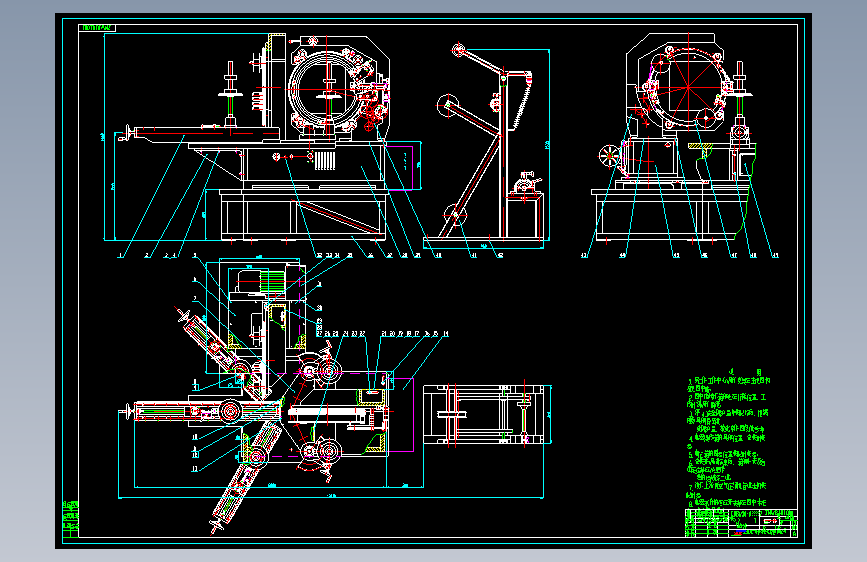Click part balloon number 5 under front view
This screenshot has width=867, height=562.
pyautogui.click(x=194, y=256)
